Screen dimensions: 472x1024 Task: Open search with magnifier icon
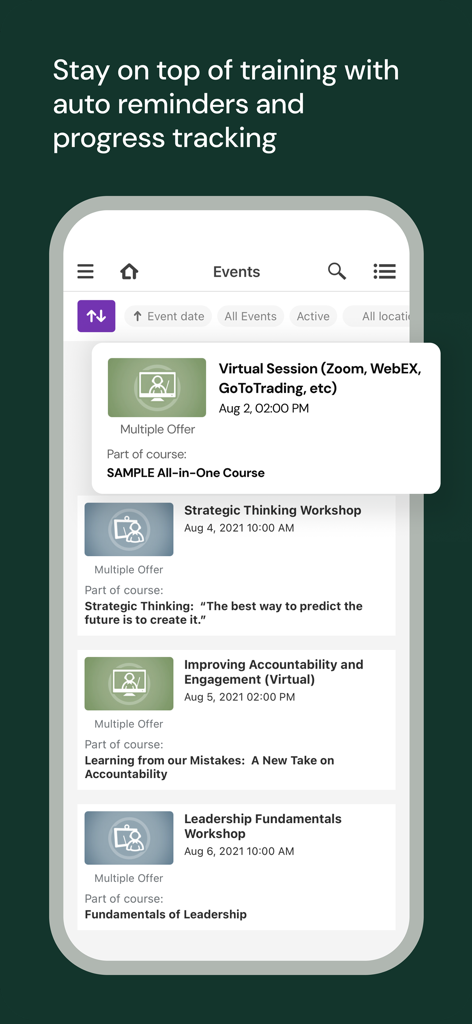pos(337,271)
